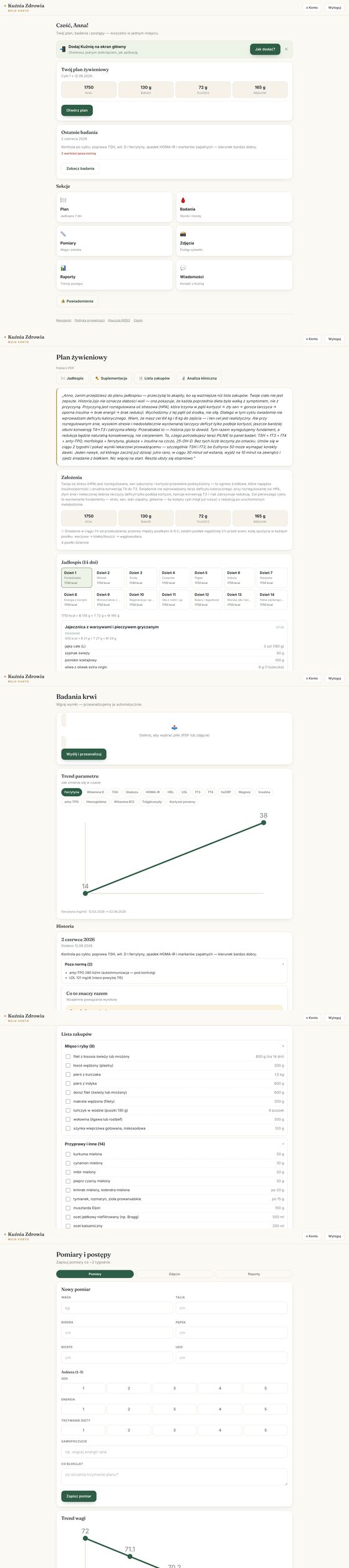349x1568 pixels.
Task: Select sleep rating 3 in Ankieta
Action: tap(174, 1388)
